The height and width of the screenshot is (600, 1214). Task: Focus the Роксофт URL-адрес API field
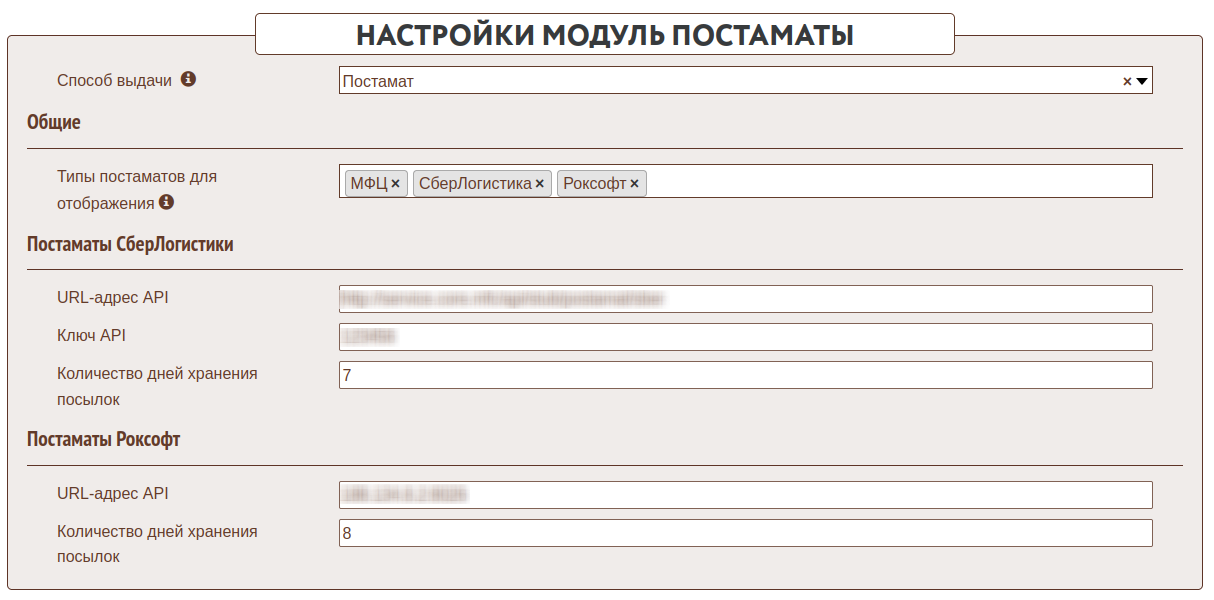tap(745, 495)
